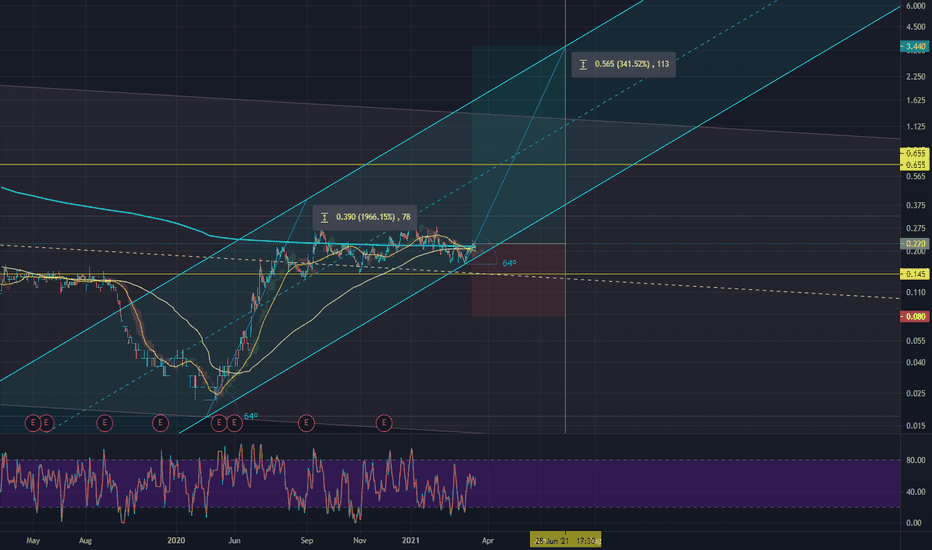Click the 0.110 price axis value
Screen dimensions: 932x550
[916, 293]
